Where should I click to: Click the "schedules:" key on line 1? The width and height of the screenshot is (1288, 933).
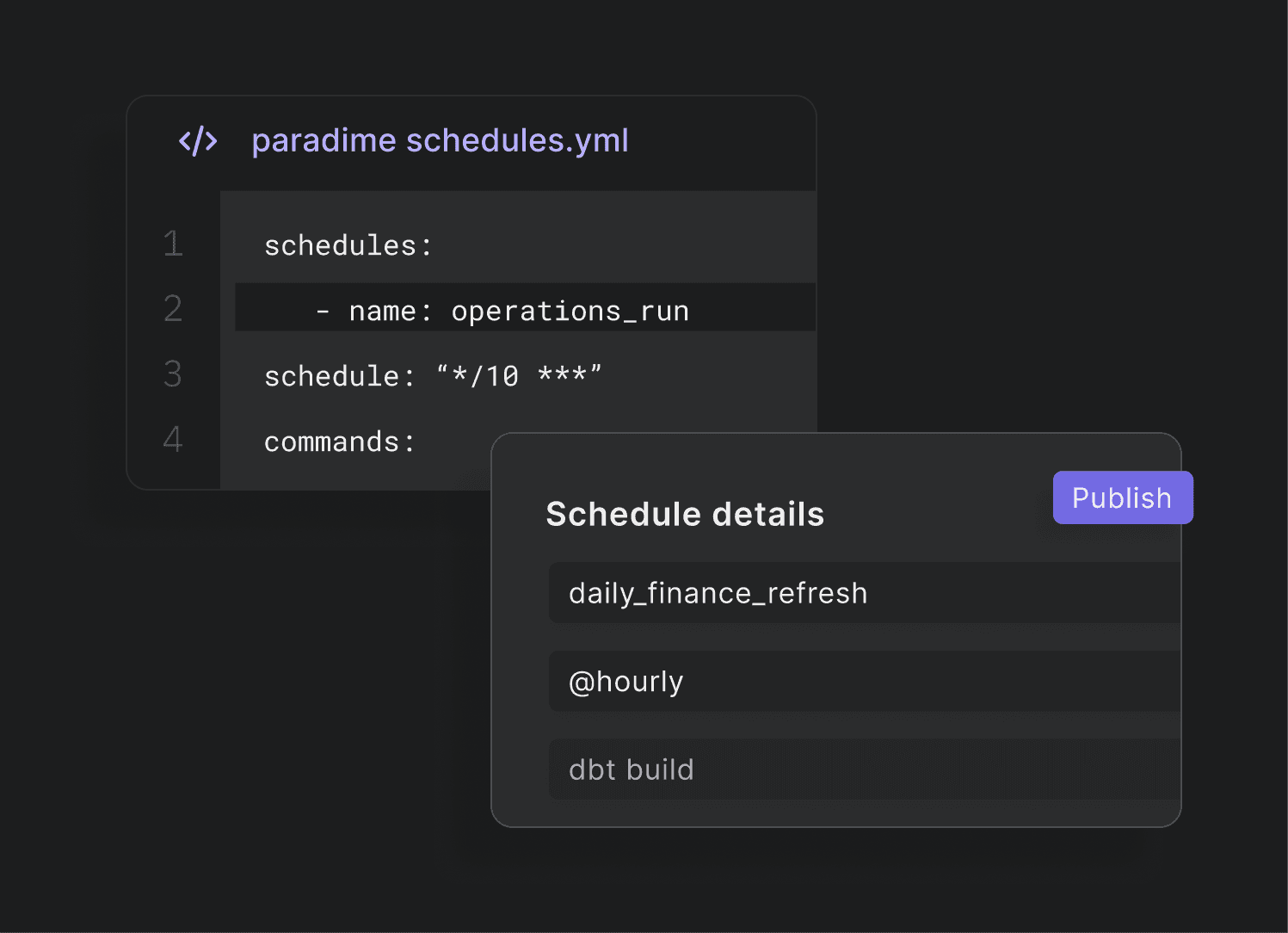(x=348, y=246)
